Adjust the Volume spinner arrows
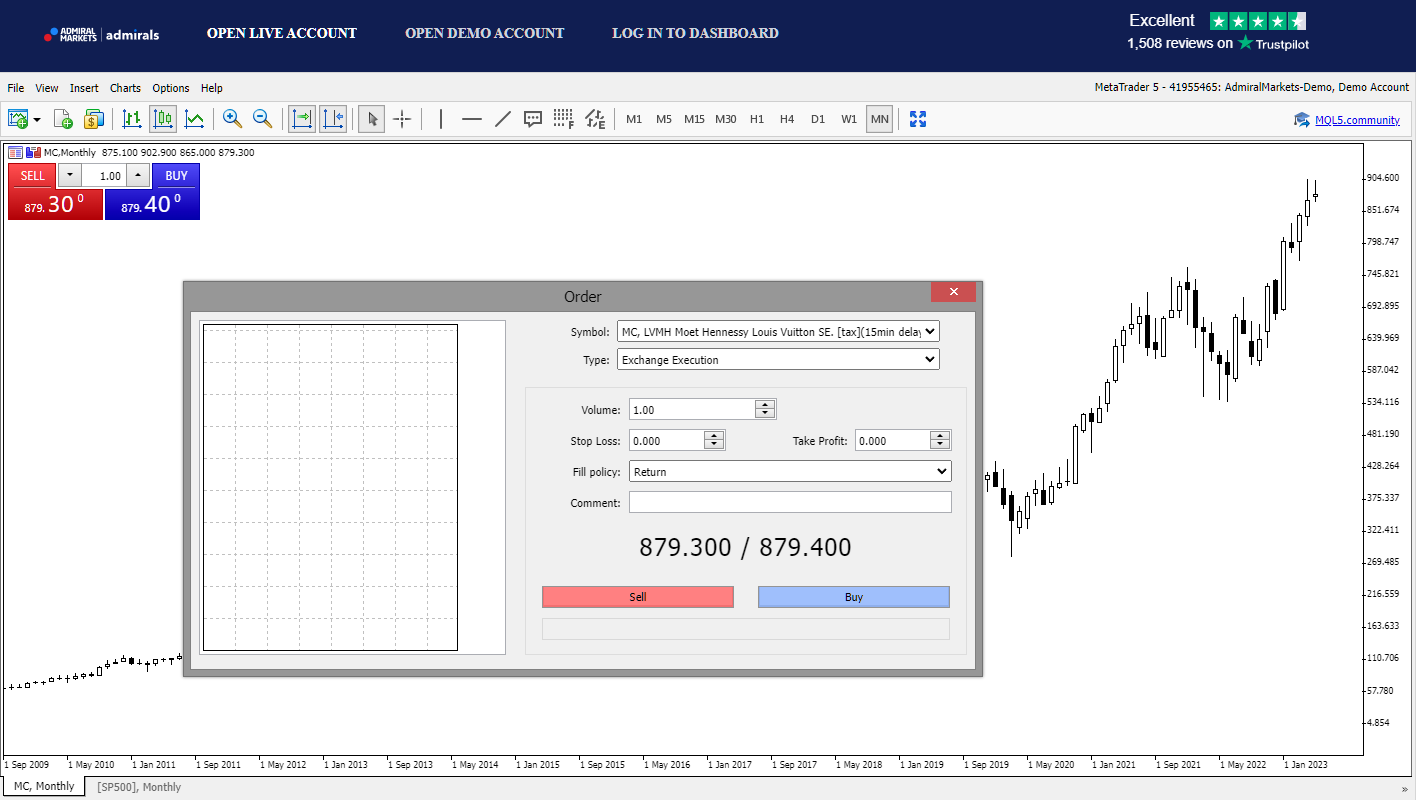This screenshot has width=1416, height=800. tap(765, 409)
